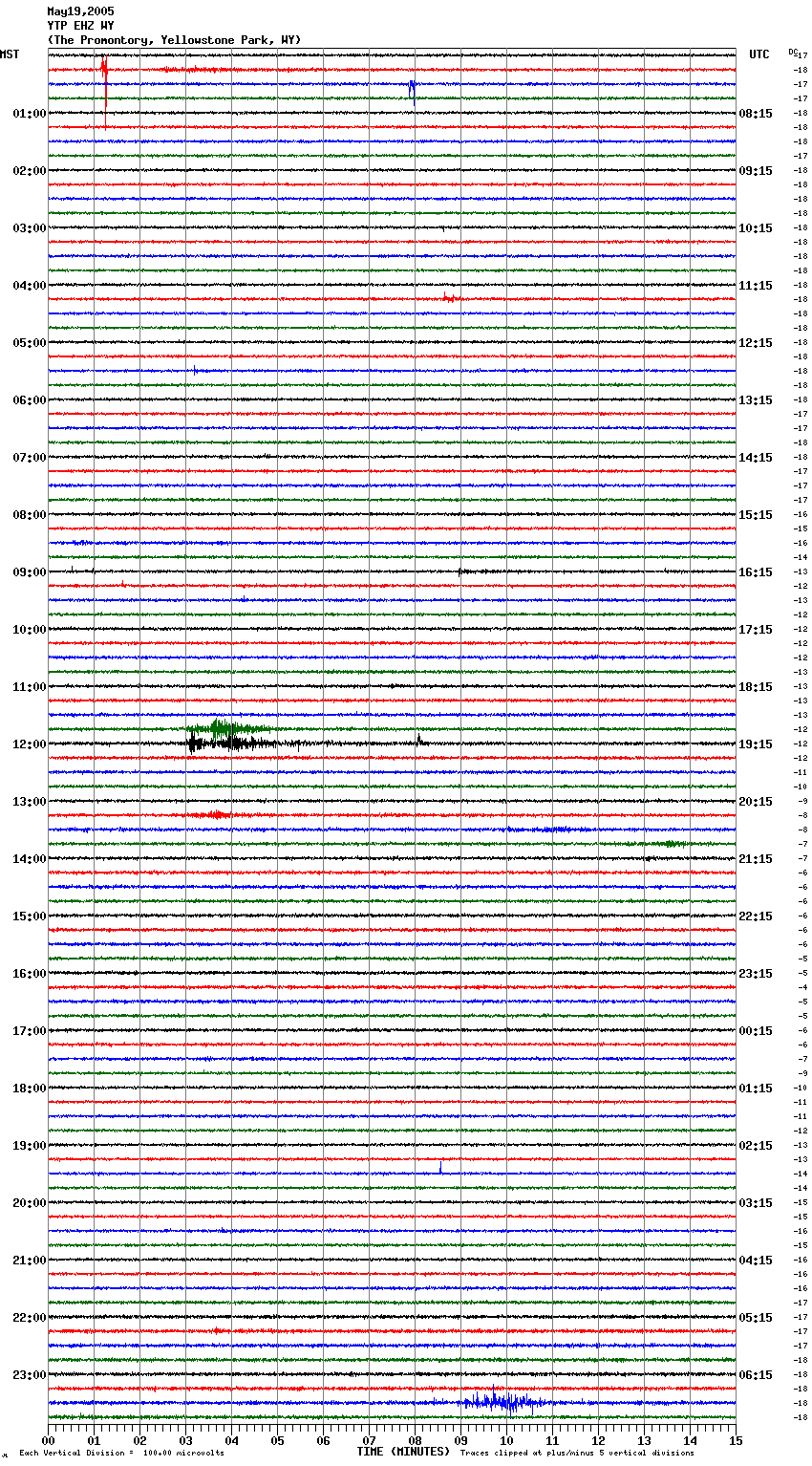Select the 08:00 MST time label
Image resolution: width=812 pixels, height=1466 pixels.
click(x=30, y=515)
